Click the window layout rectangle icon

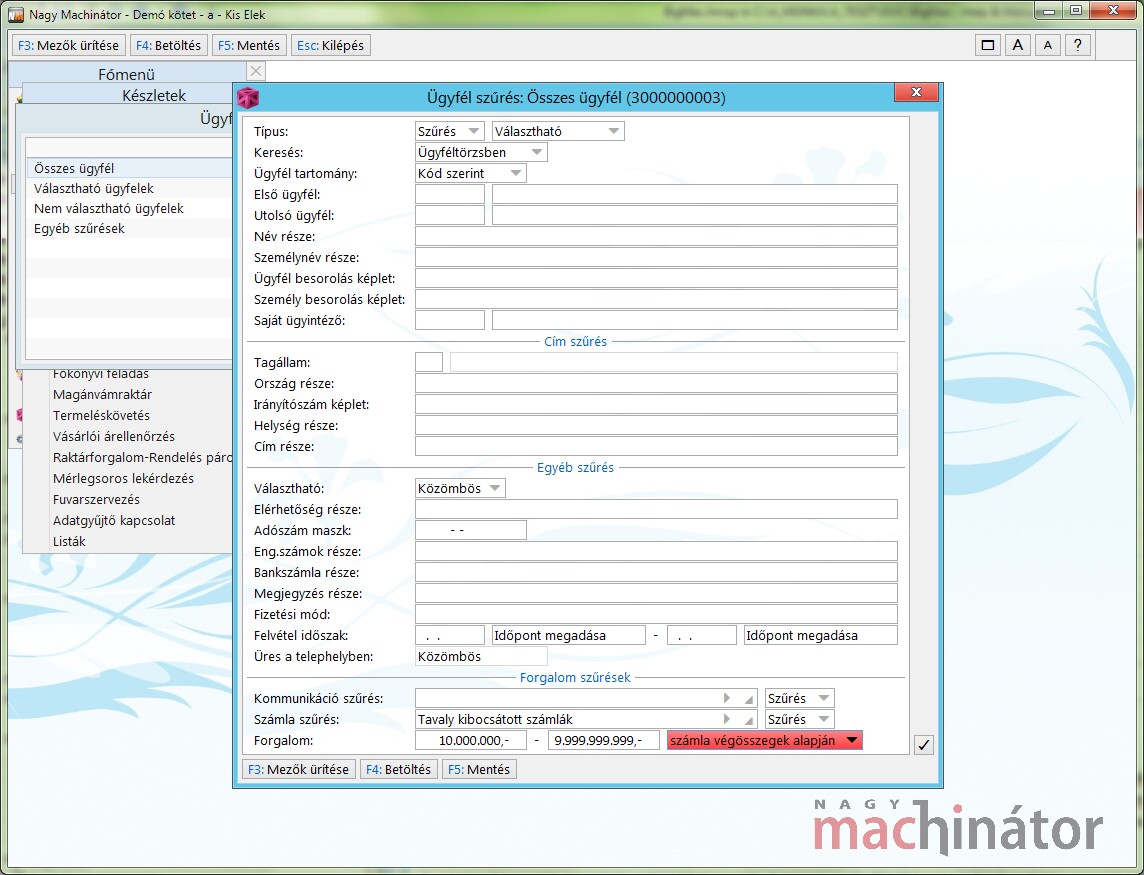(988, 45)
